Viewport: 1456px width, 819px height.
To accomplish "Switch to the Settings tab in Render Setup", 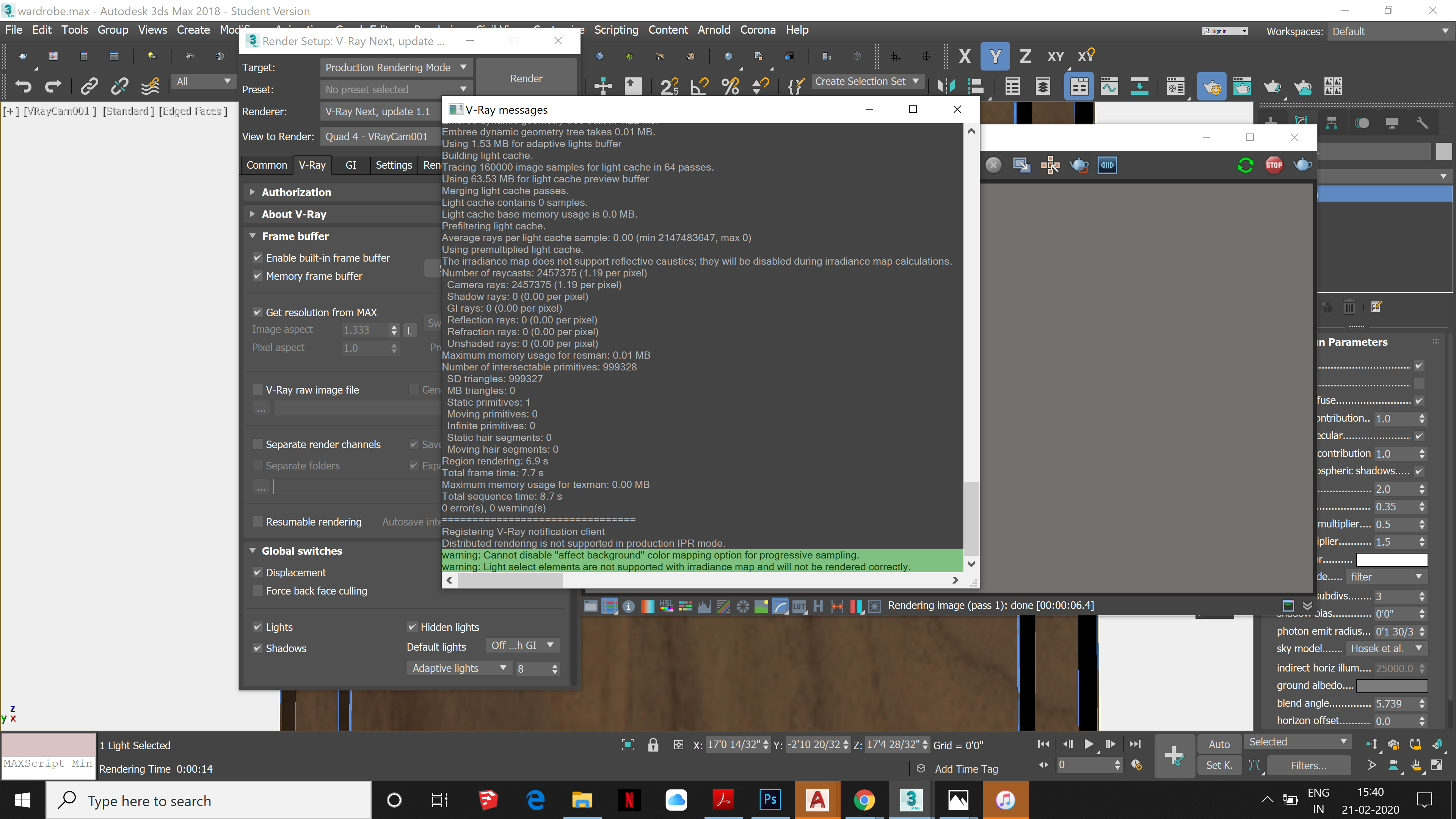I will (394, 165).
